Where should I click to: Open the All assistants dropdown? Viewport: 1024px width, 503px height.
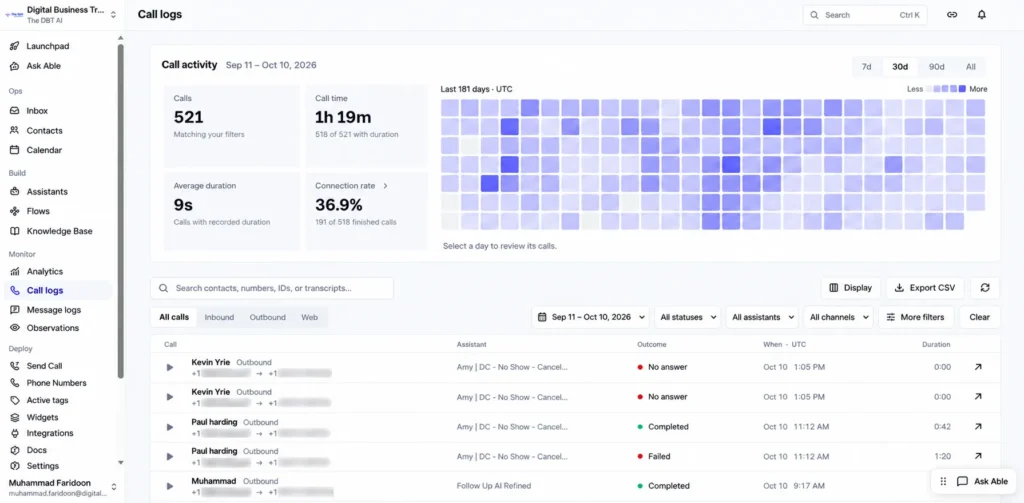pos(762,317)
